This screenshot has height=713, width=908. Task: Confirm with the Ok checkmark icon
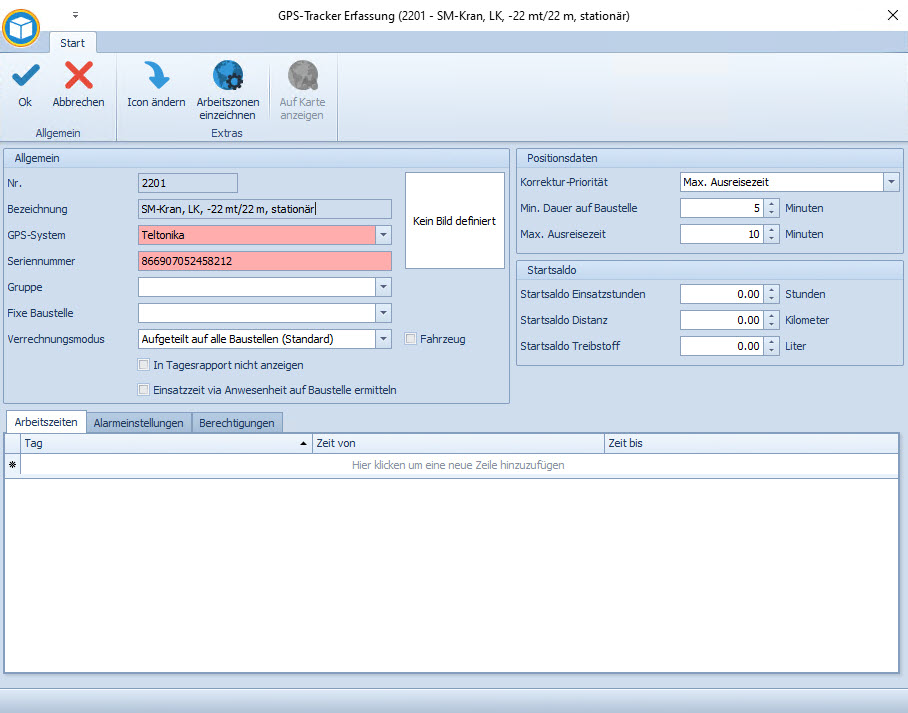[25, 76]
